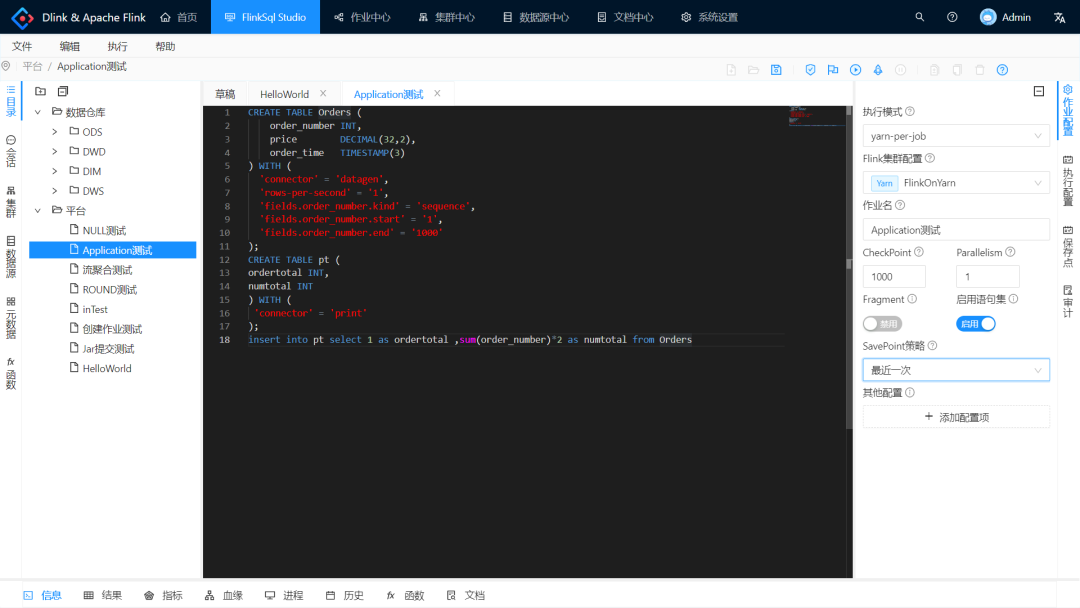Open the 元数据 metadata sidebar panel
This screenshot has width=1080, height=608.
[11, 317]
